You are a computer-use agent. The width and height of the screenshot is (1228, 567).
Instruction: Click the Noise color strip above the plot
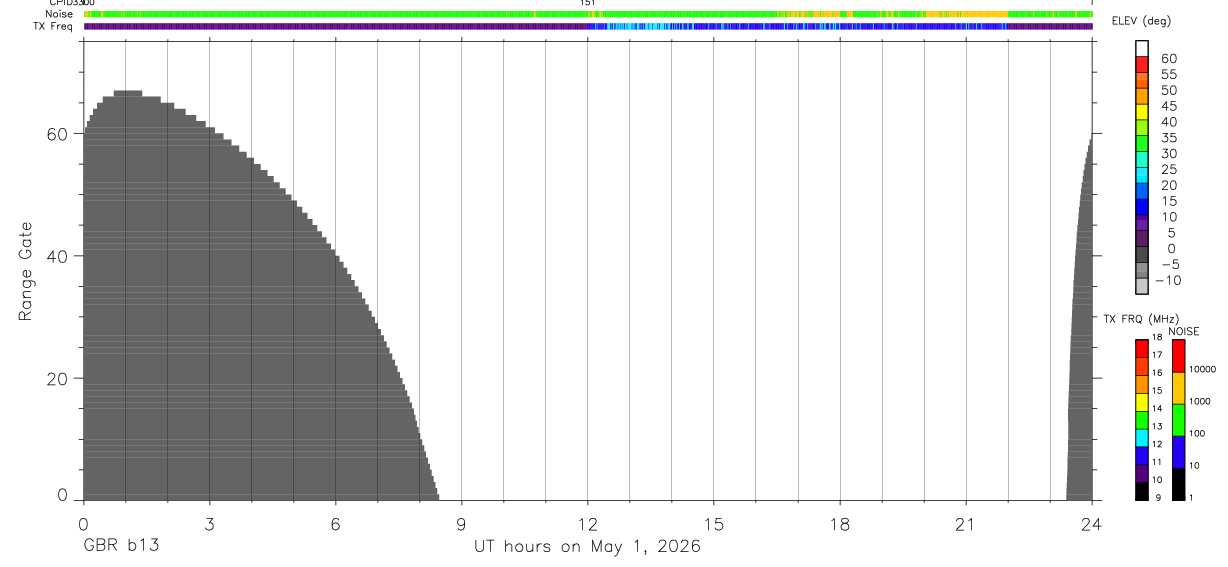pos(588,14)
